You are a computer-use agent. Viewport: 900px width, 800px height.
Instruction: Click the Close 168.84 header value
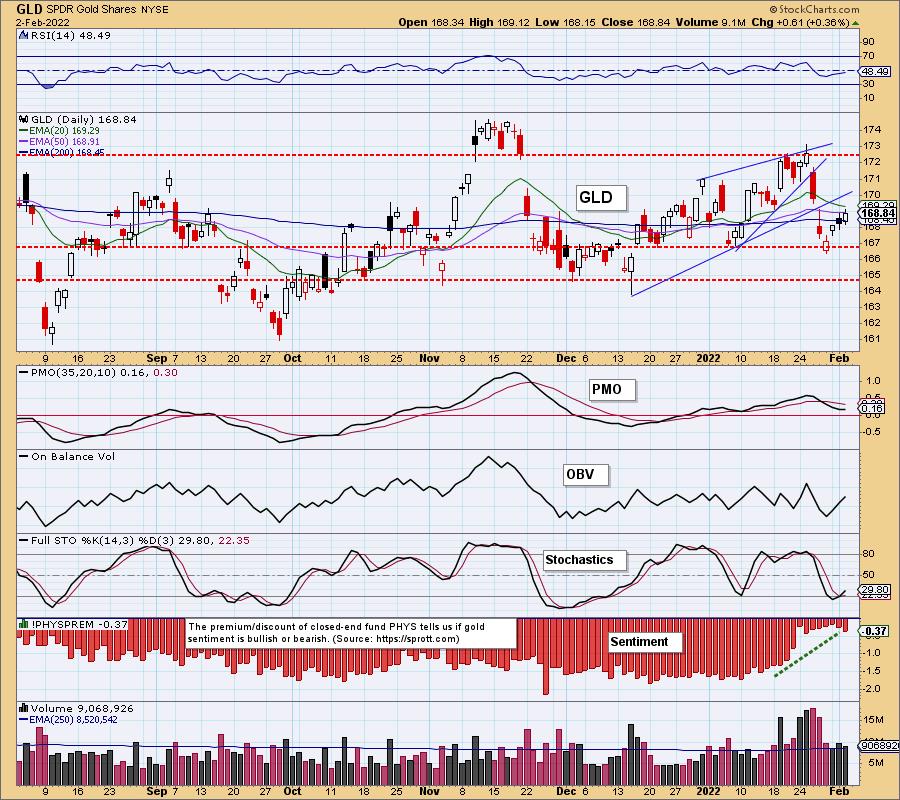pos(635,22)
